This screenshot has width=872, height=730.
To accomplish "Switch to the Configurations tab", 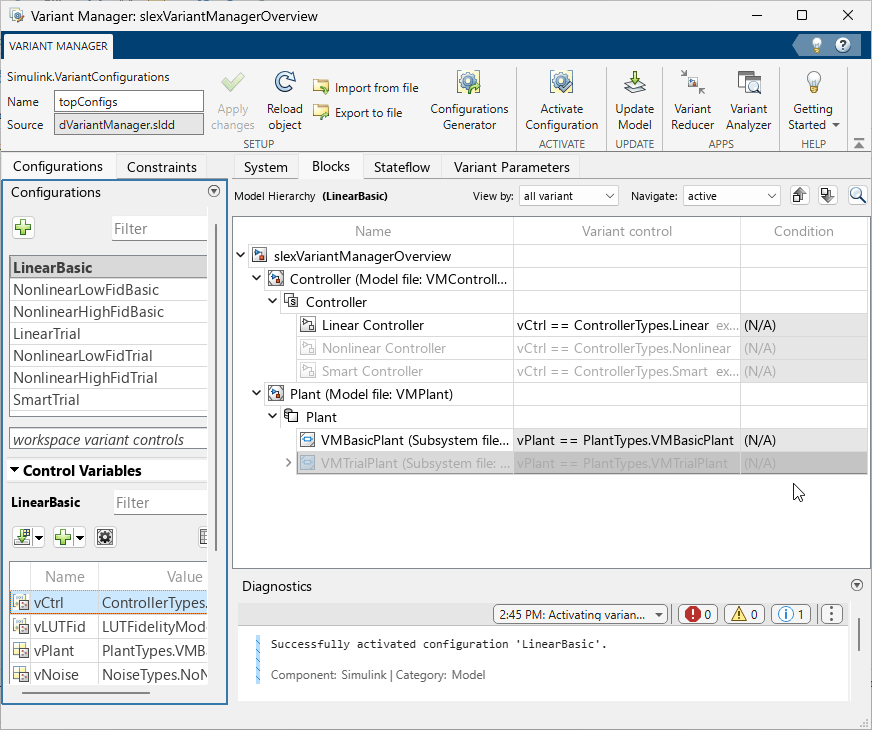I will pos(58,166).
